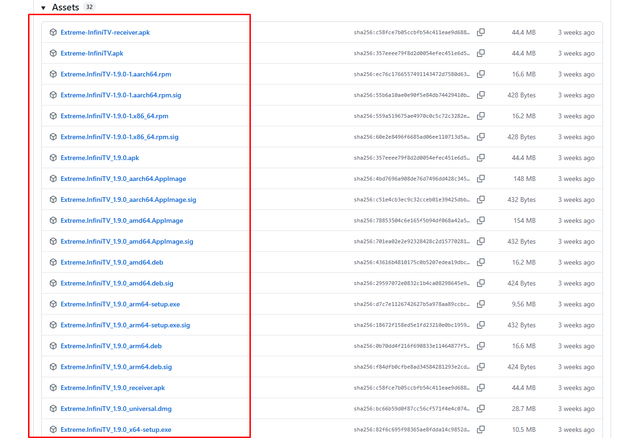Image resolution: width=640 pixels, height=438 pixels.
Task: Copy hash of Extreme.InfiniTV_1.9.0_amd64.AppImage
Action: pyautogui.click(x=481, y=220)
